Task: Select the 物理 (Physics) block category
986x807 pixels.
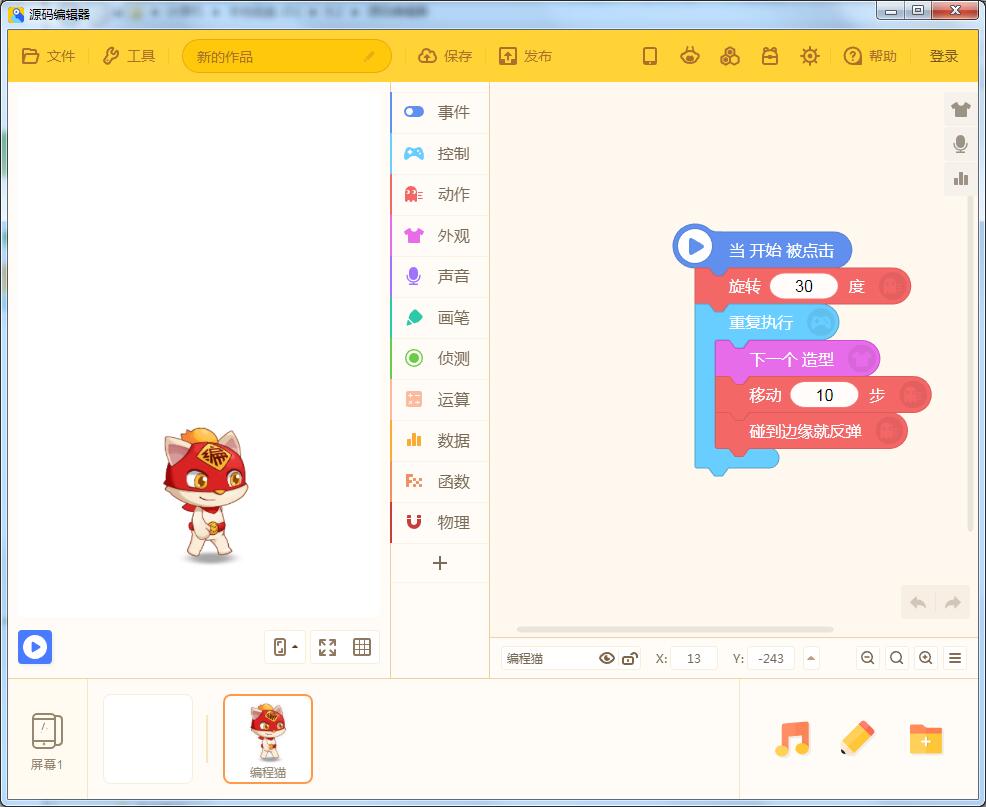Action: (x=437, y=522)
